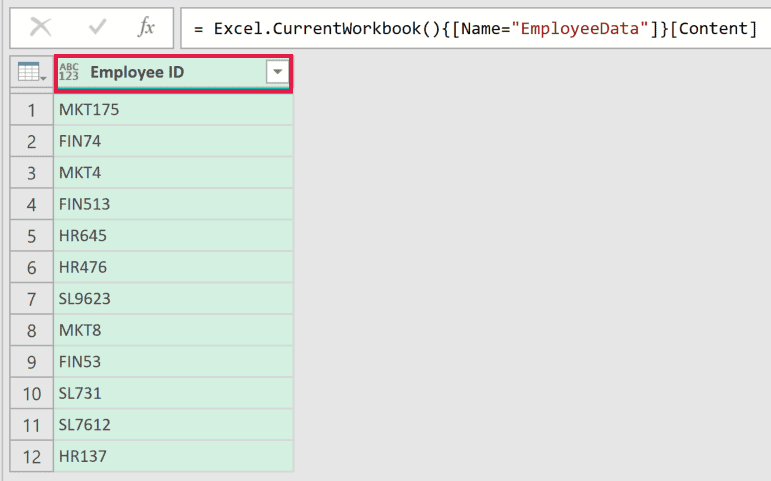This screenshot has width=771, height=481.
Task: Select the Employee ID column header
Action: 174,73
